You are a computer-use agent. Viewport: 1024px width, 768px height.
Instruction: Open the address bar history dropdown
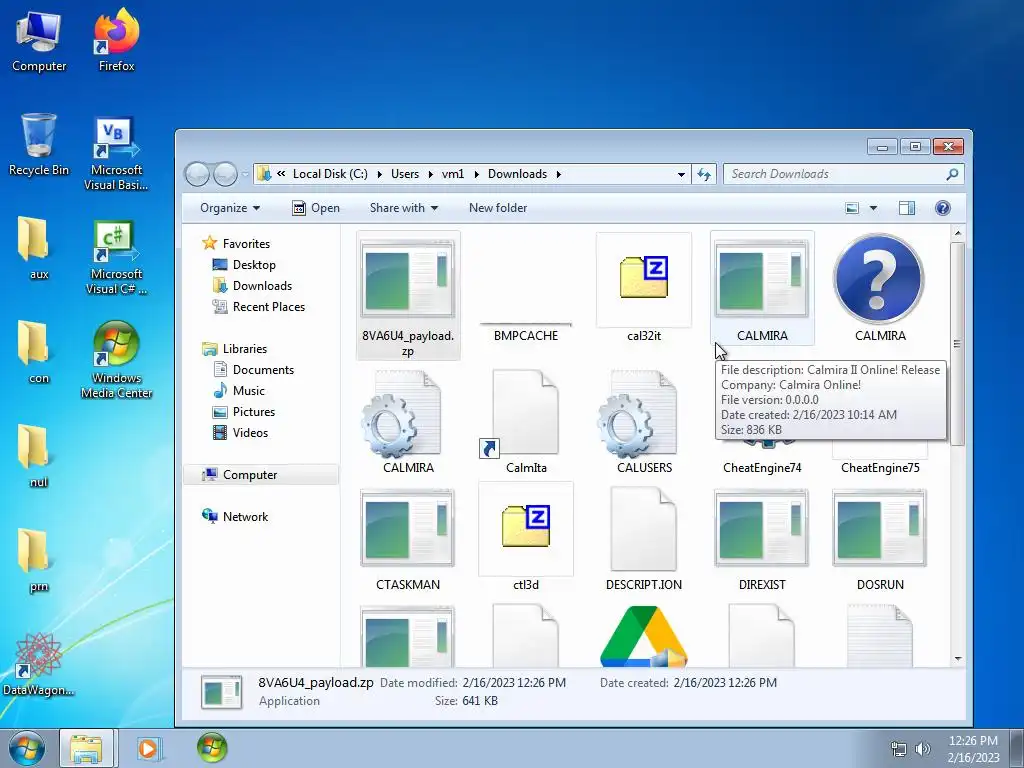click(681, 174)
